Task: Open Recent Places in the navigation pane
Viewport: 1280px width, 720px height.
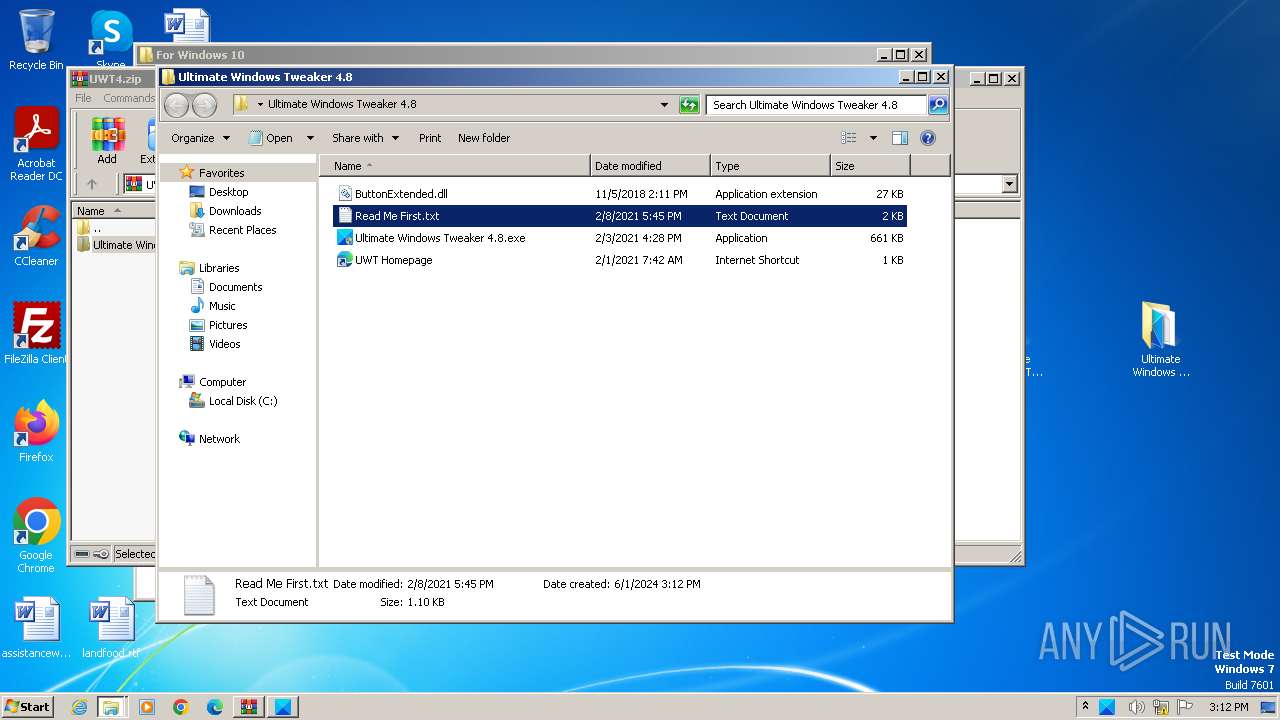Action: point(242,230)
